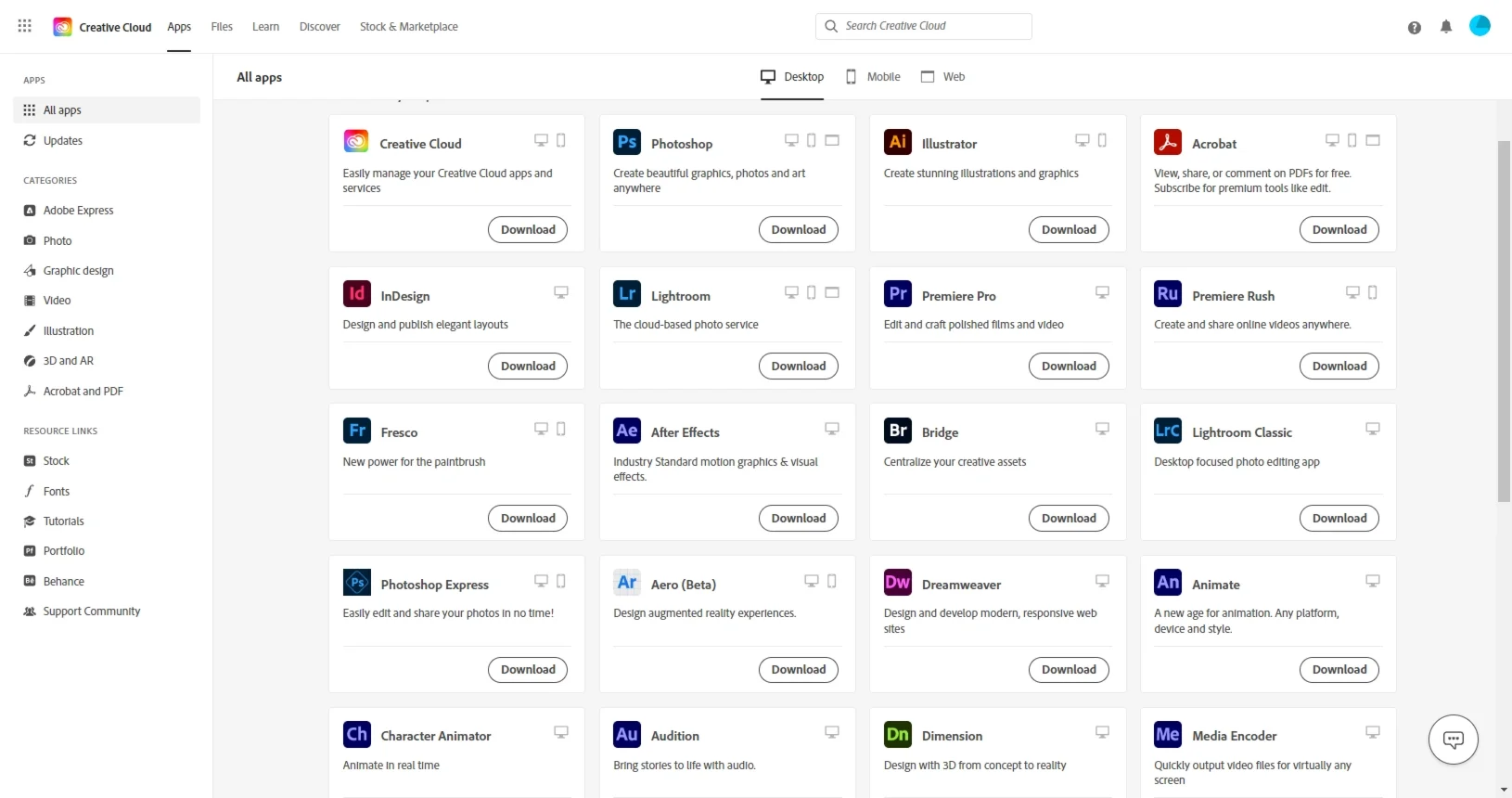Viewport: 1512px width, 798px height.
Task: Open the Files top navigation item
Action: 222,27
